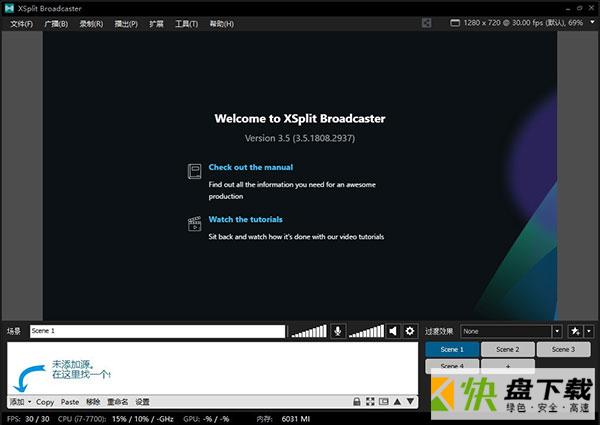
Task: Open the 帮助(H) menu
Action: coord(222,24)
